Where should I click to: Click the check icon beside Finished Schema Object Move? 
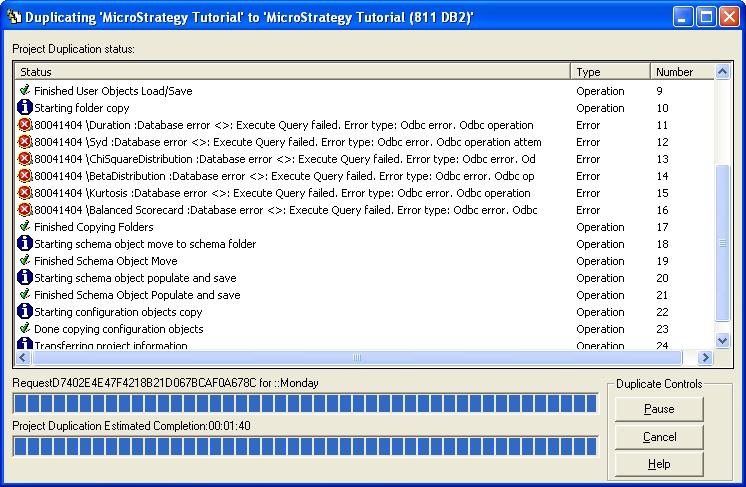(x=25, y=260)
